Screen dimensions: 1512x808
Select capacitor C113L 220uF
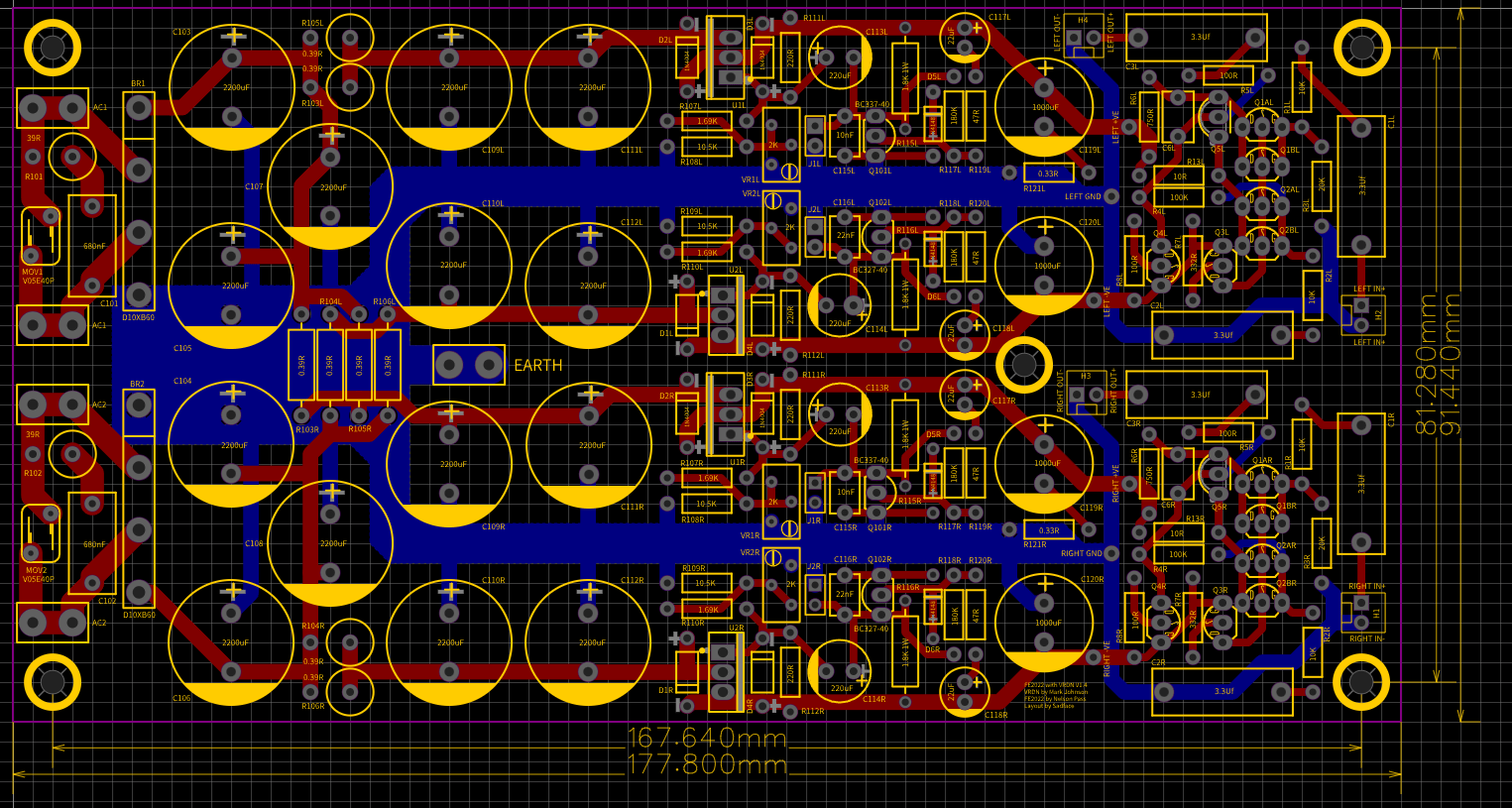click(840, 58)
